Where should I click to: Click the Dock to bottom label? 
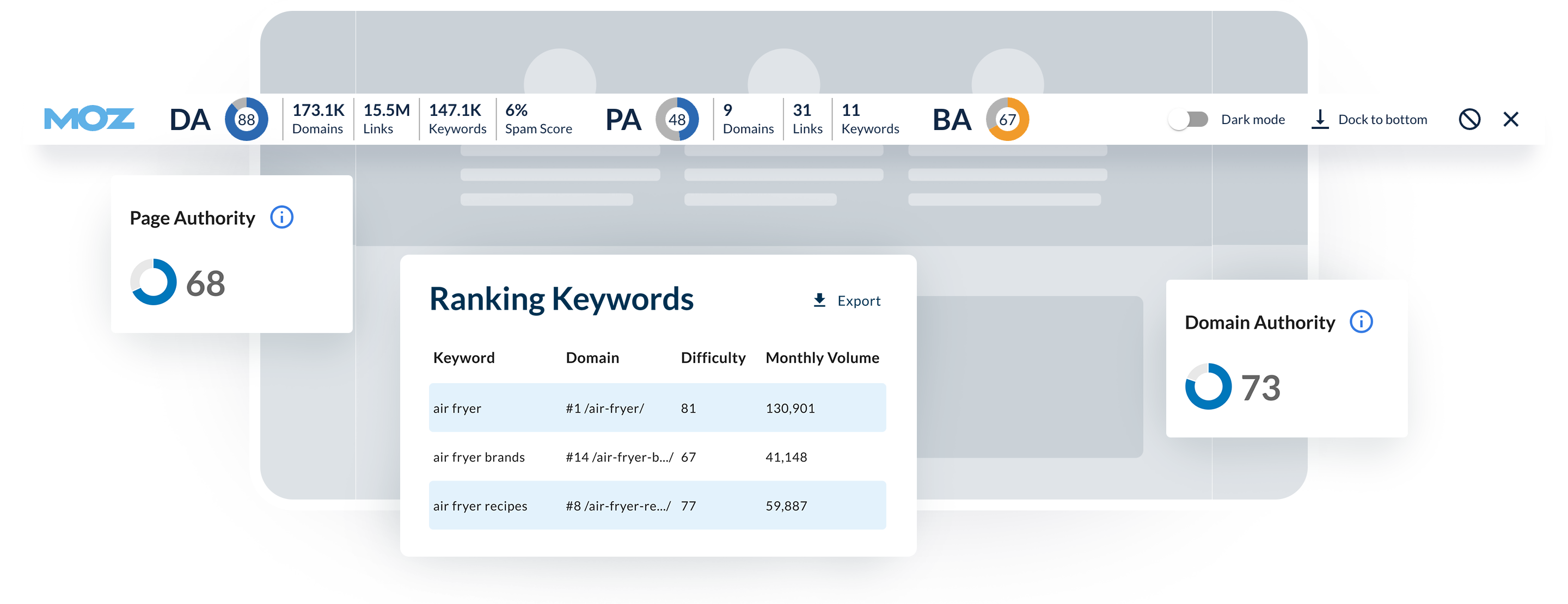pos(1382,119)
